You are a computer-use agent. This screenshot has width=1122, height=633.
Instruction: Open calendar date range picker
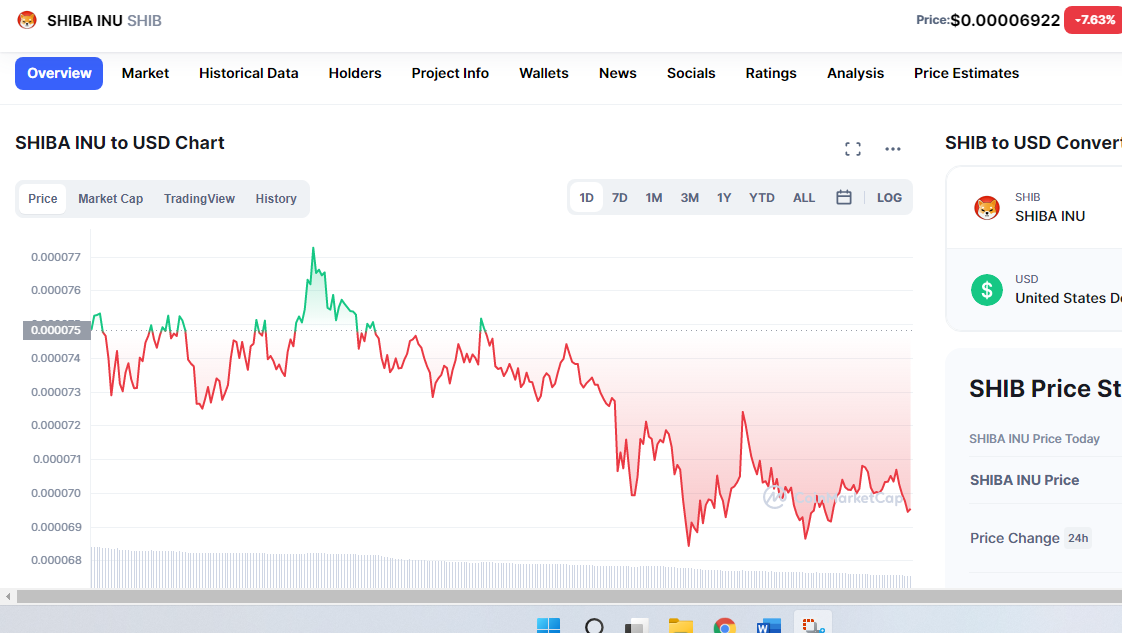pyautogui.click(x=844, y=197)
